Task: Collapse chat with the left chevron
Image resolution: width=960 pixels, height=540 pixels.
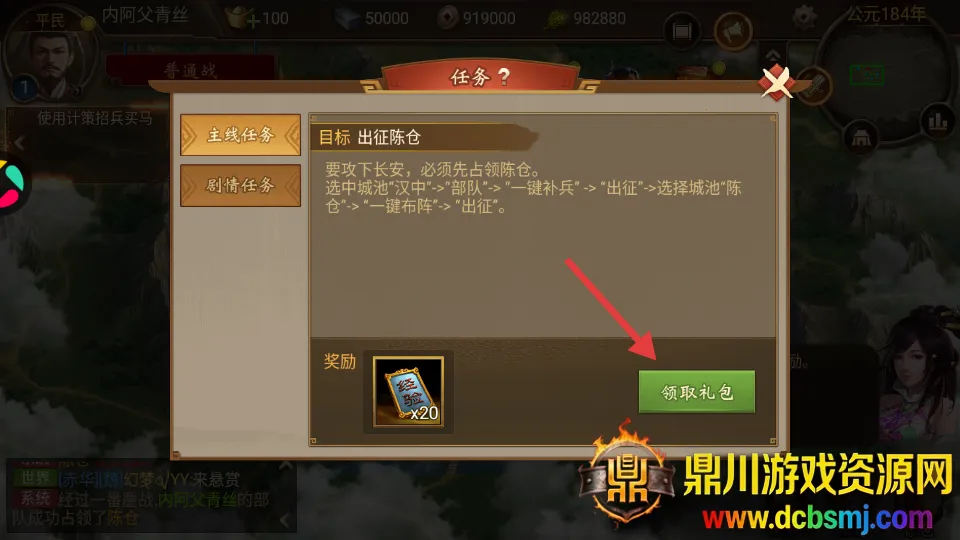Action: click(x=285, y=520)
